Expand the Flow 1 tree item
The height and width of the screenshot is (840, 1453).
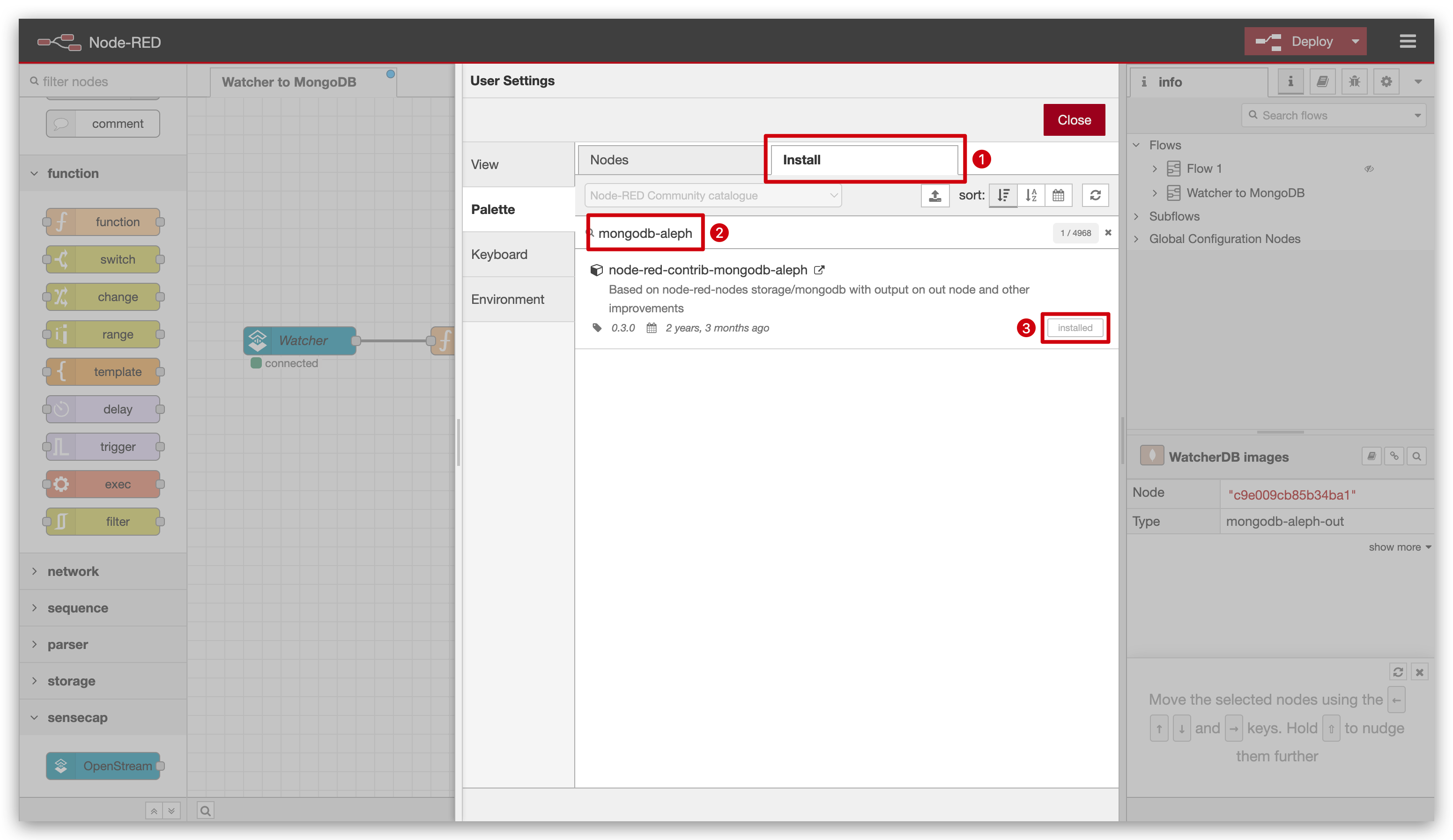1154,169
